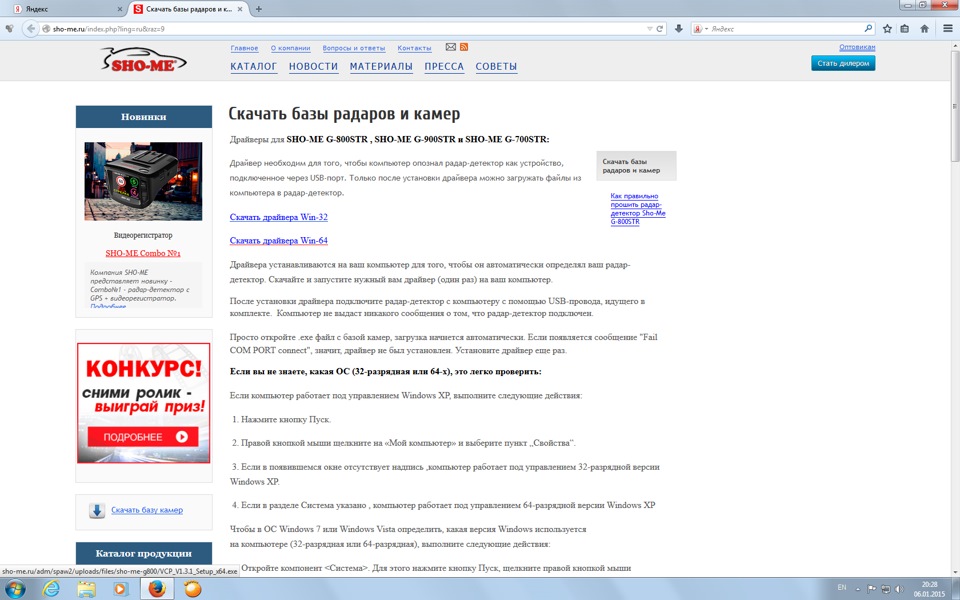Select the Скачать базы радаров и камер side item
Viewport: 960px width, 600px height.
tap(636, 166)
